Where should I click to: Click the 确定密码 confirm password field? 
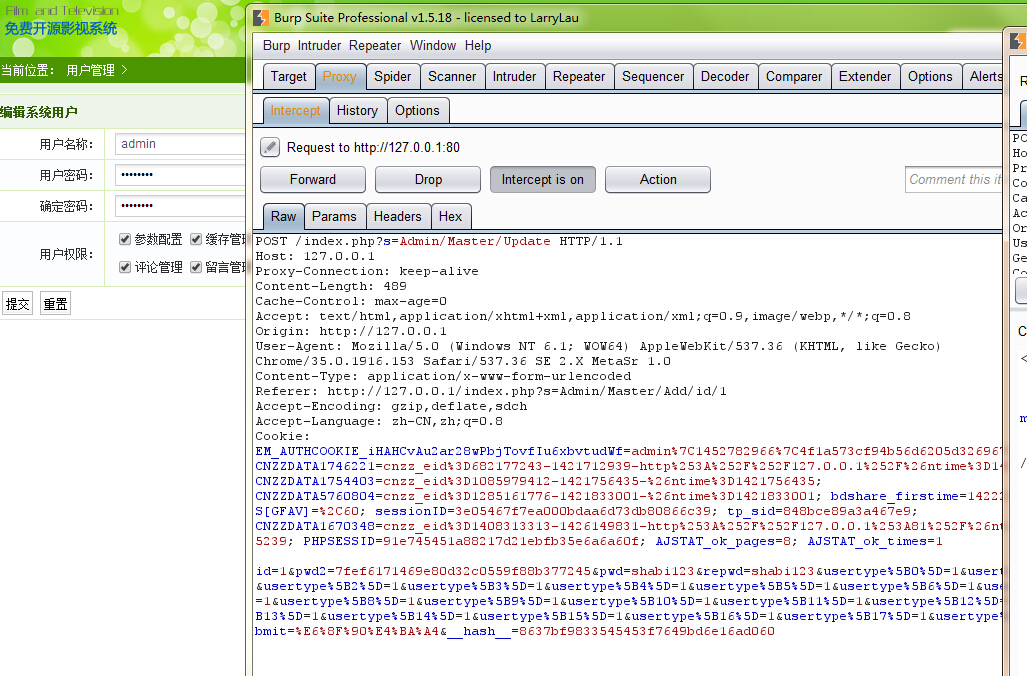point(180,206)
